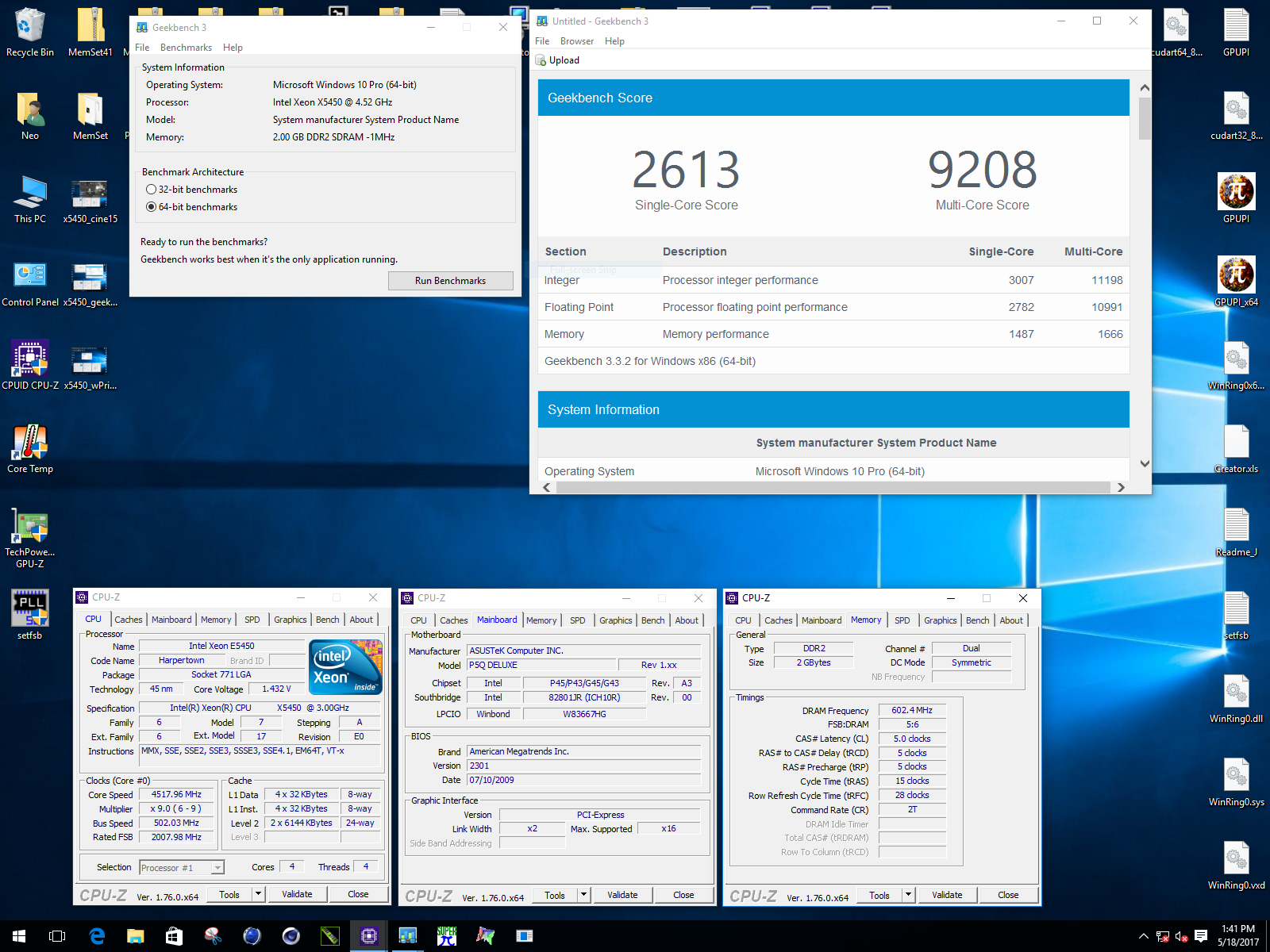Switch to Caches tab in left CPU-Z
The width and height of the screenshot is (1270, 952).
[129, 620]
